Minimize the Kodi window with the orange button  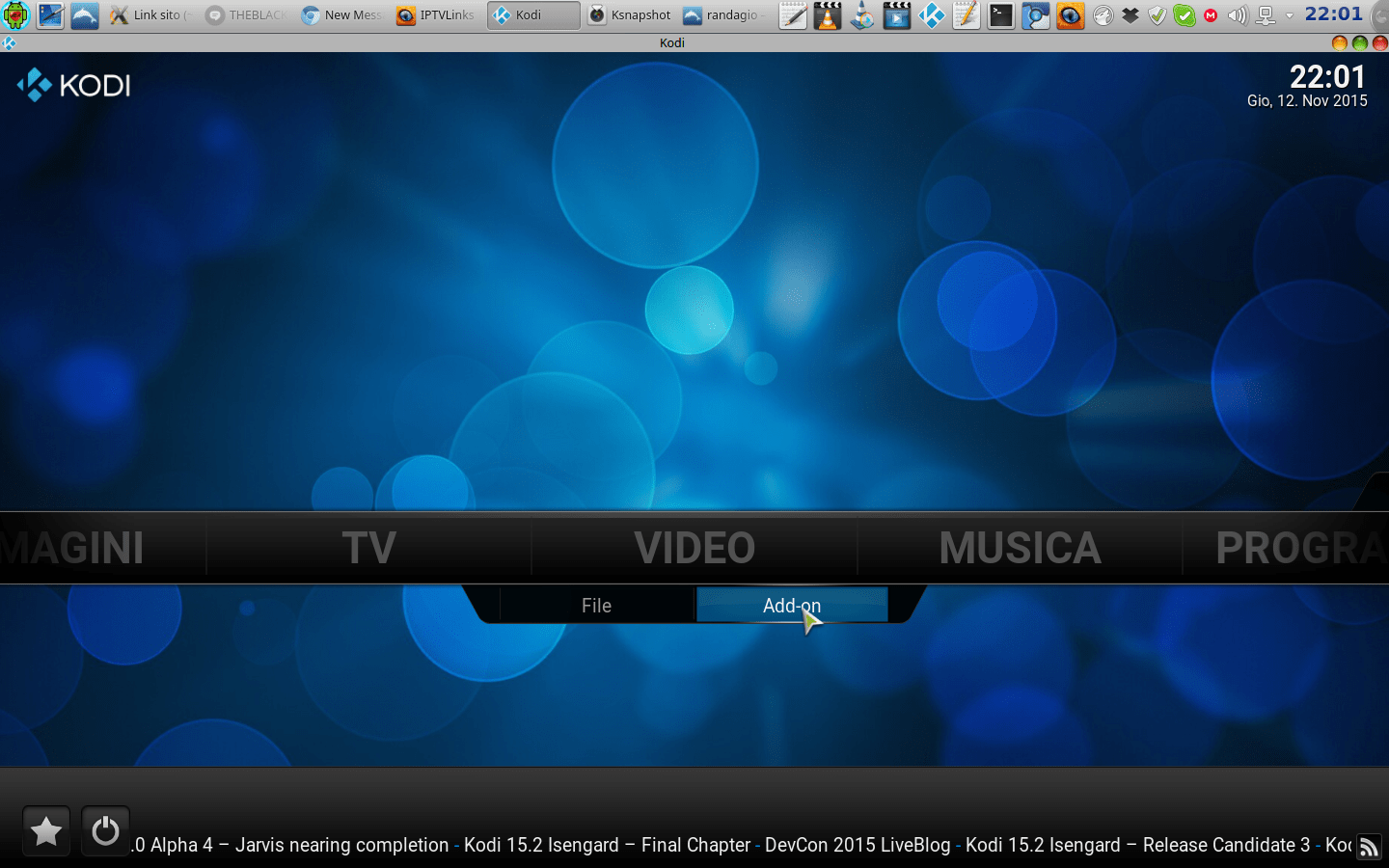[1339, 42]
